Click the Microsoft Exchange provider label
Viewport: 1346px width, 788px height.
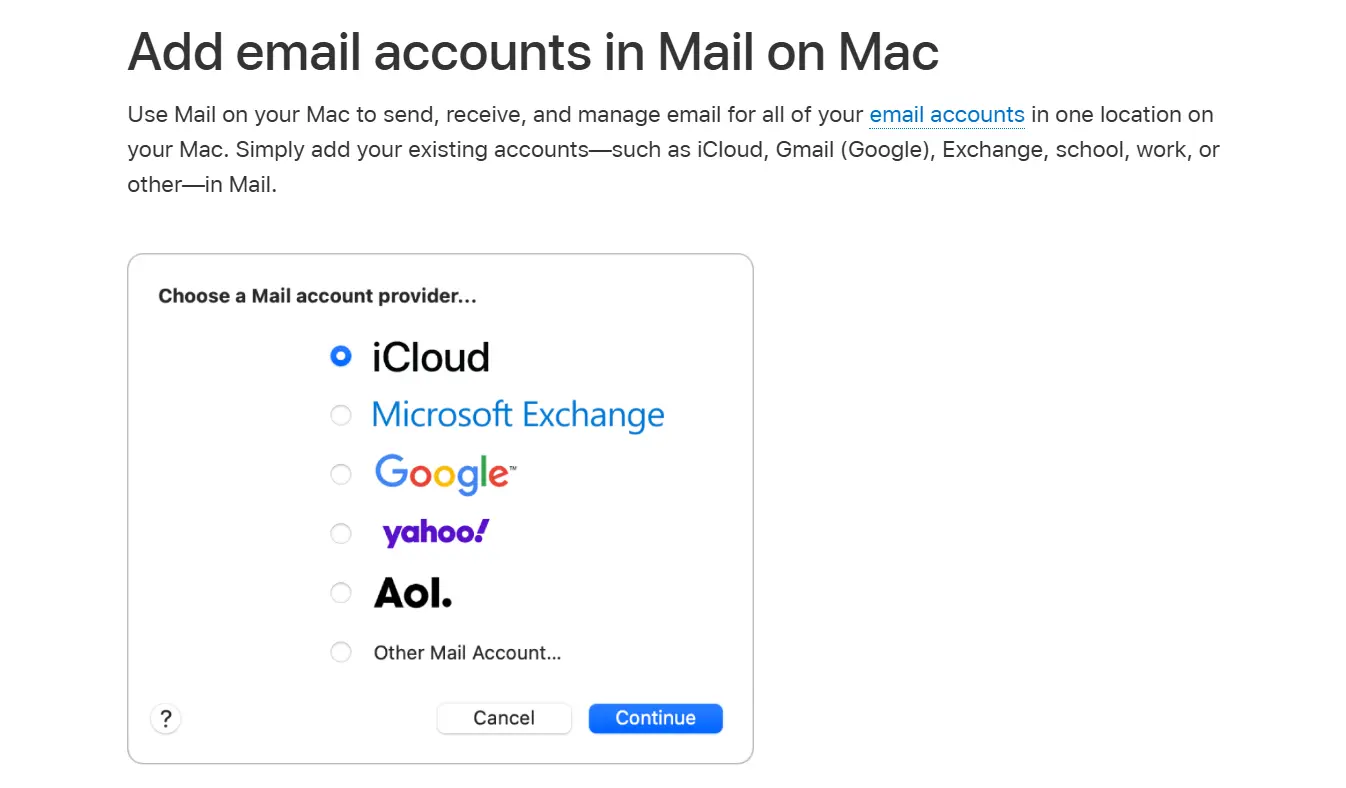pyautogui.click(x=518, y=414)
